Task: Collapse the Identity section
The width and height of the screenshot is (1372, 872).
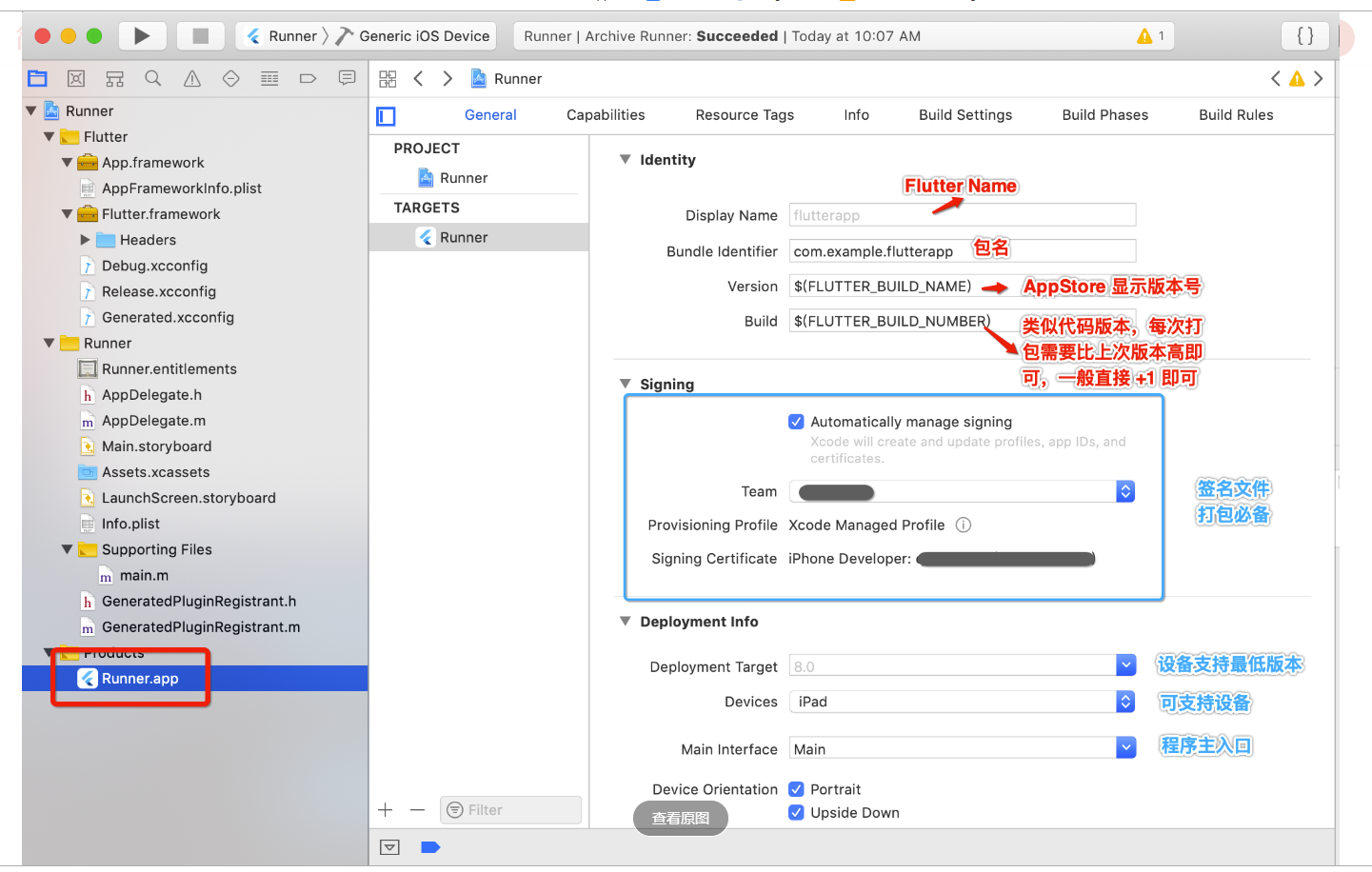Action: point(626,160)
